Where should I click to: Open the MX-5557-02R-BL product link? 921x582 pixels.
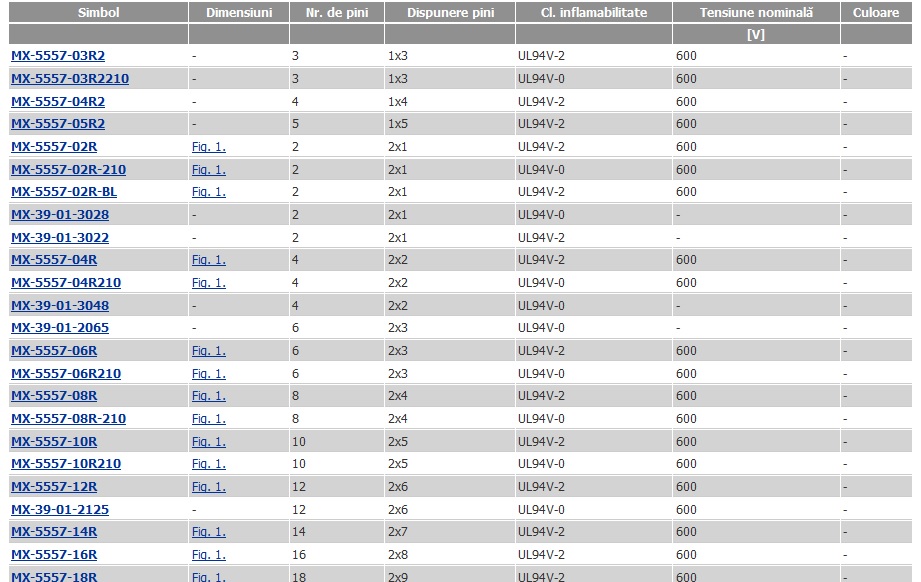(63, 192)
